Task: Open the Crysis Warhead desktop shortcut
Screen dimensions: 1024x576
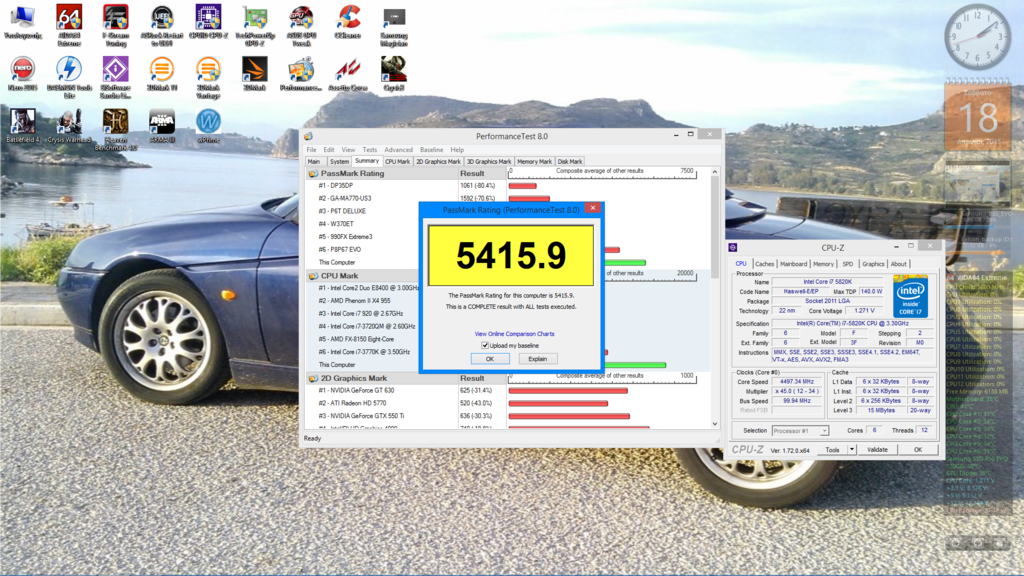Action: 69,125
